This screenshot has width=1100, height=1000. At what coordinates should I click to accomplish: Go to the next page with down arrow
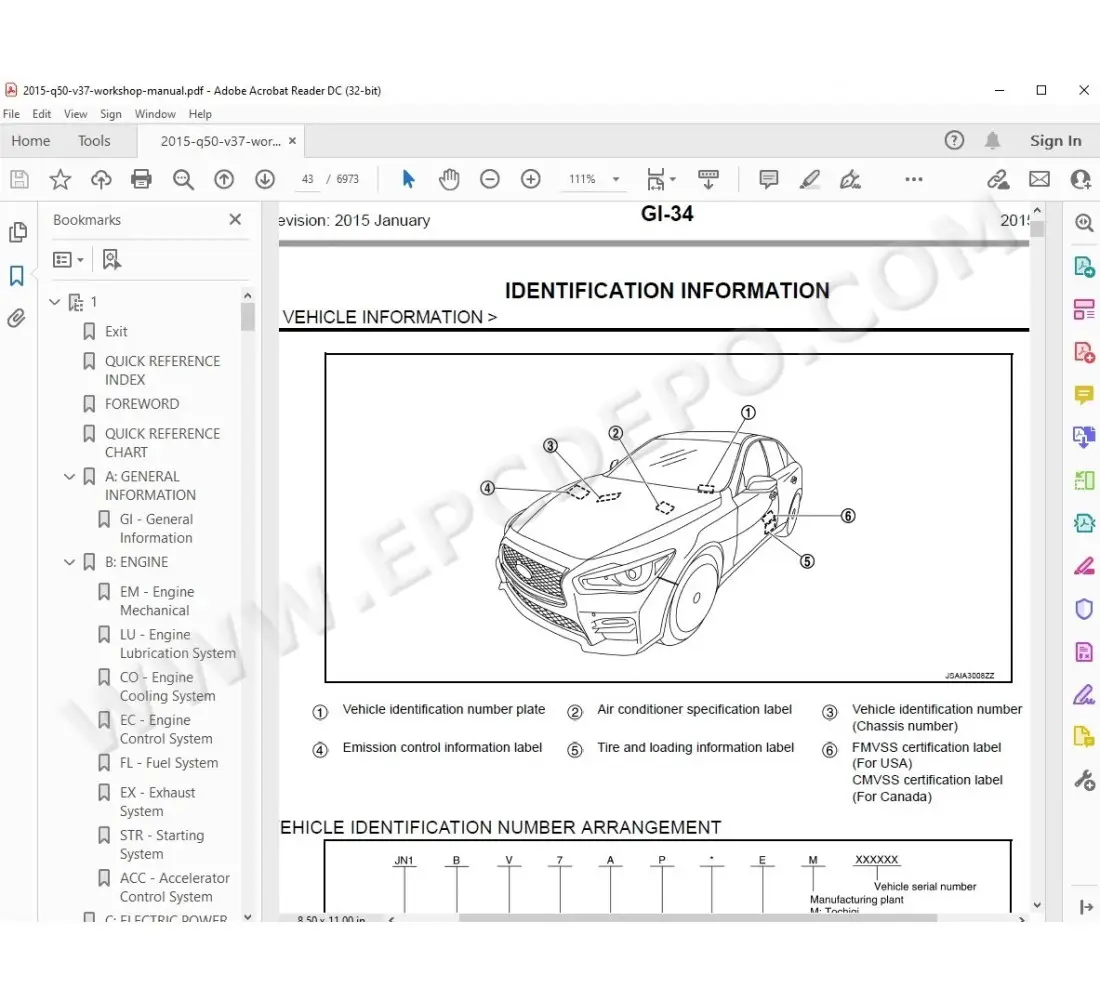click(264, 179)
